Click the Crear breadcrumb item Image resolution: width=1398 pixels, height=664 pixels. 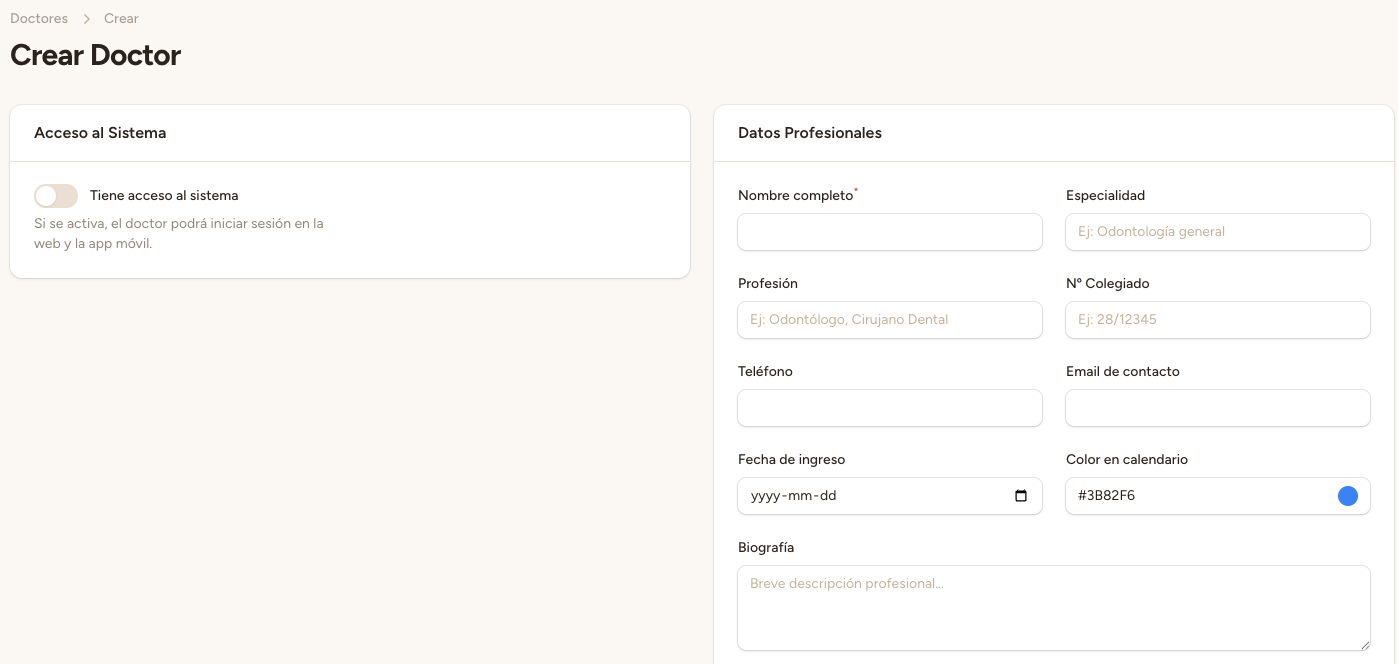pos(121,18)
